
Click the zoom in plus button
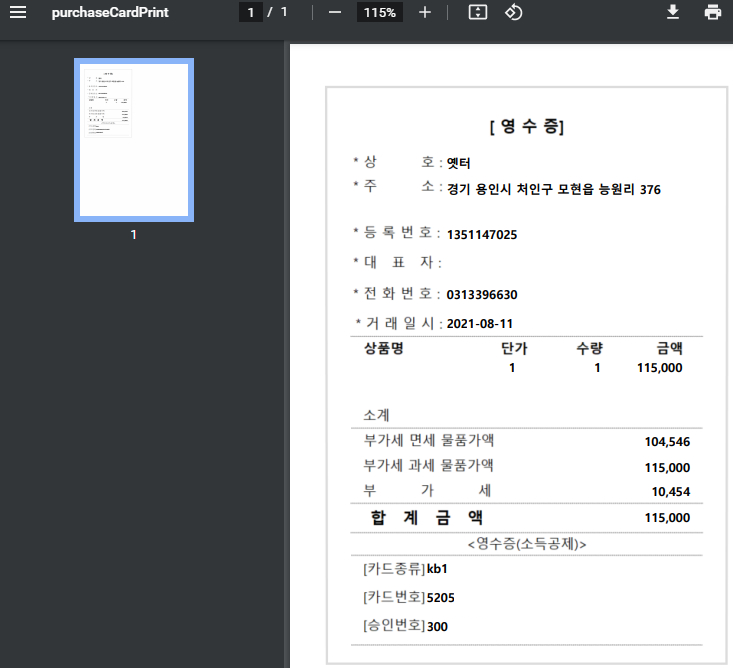[x=425, y=13]
